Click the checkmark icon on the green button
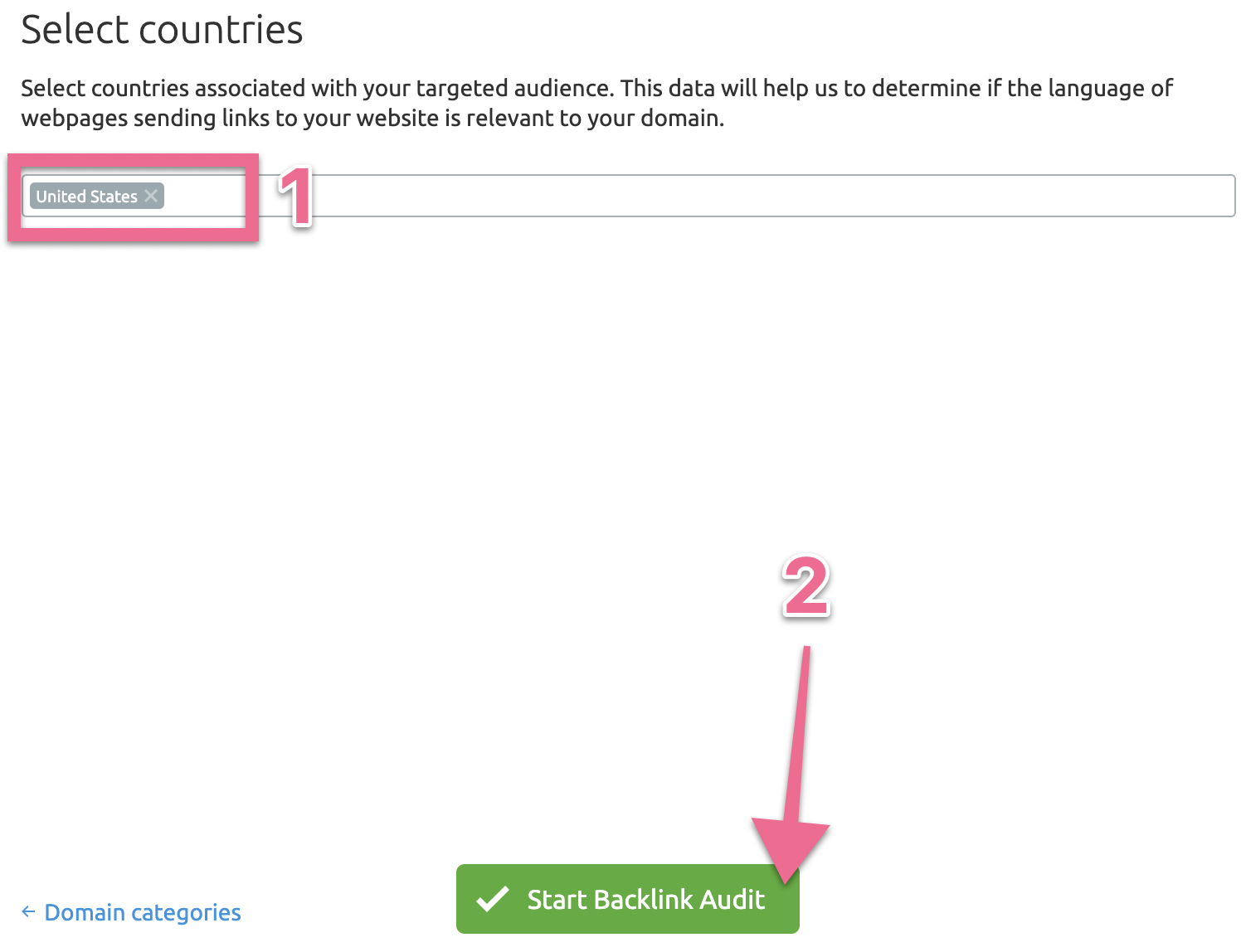This screenshot has height=952, width=1241. 493,899
